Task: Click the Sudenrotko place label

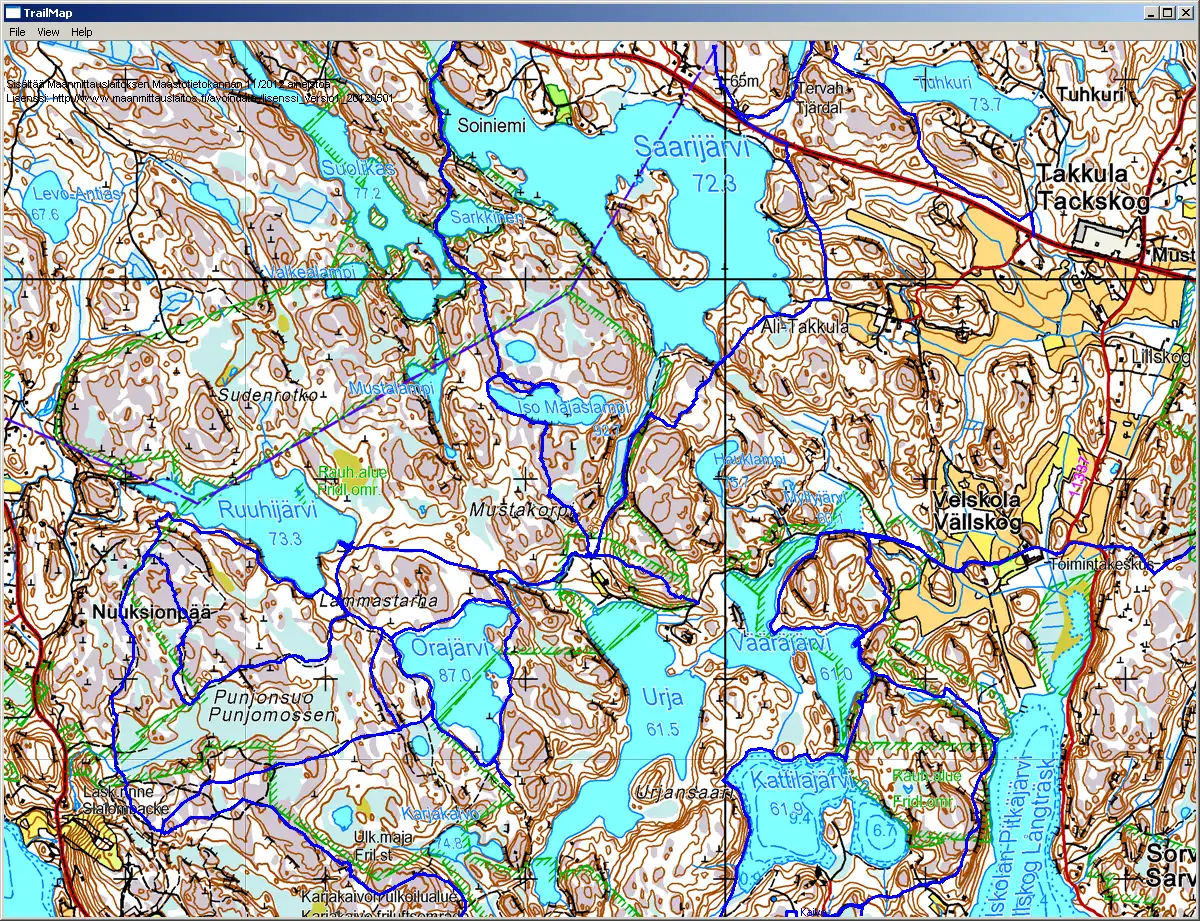Action: click(x=268, y=395)
